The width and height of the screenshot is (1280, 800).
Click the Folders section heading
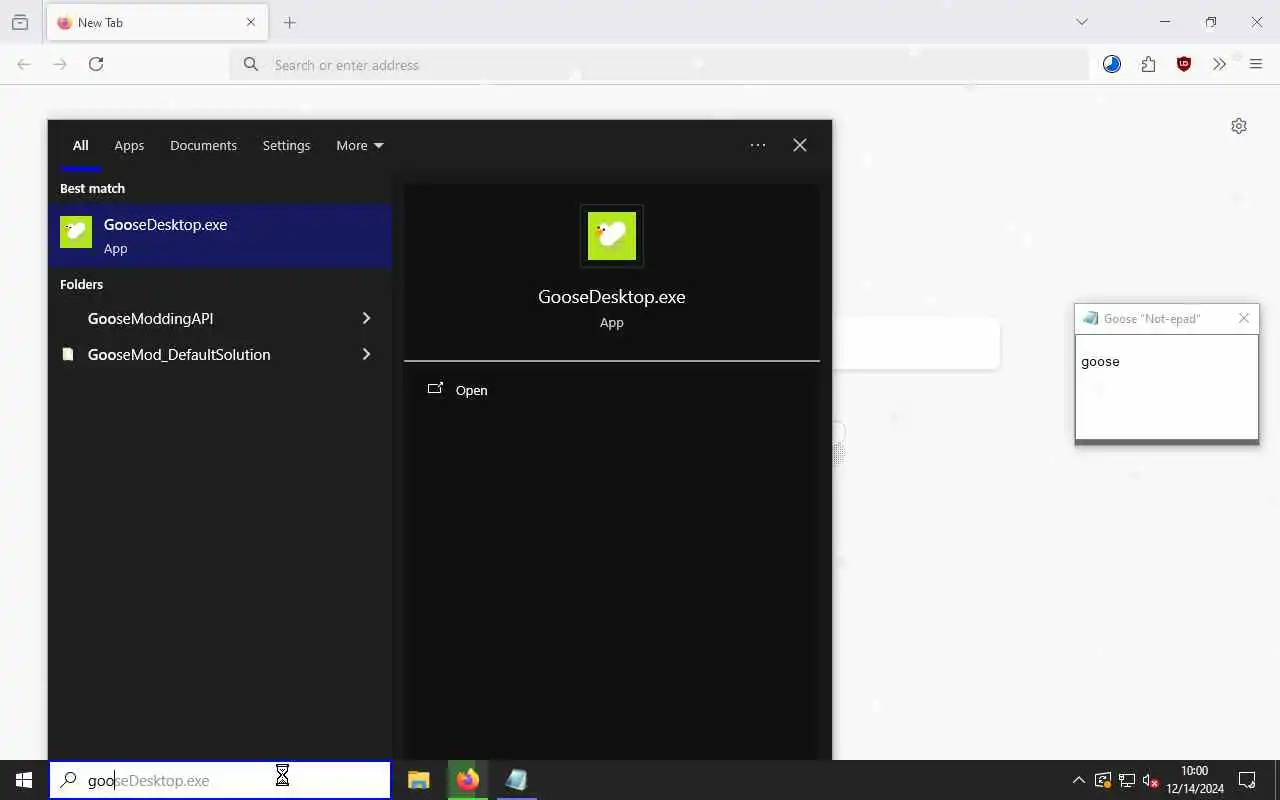81,284
